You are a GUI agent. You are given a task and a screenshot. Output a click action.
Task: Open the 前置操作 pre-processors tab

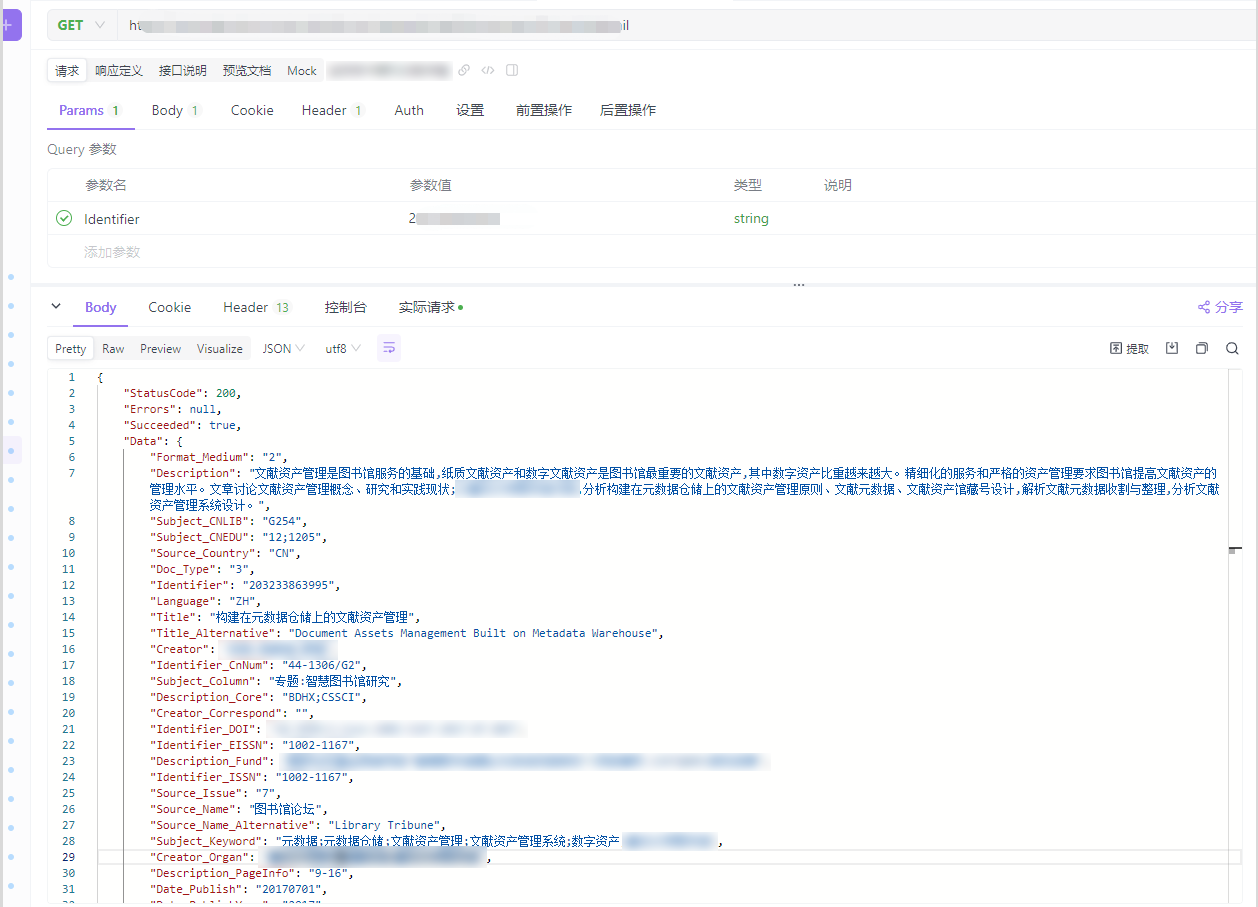[544, 110]
